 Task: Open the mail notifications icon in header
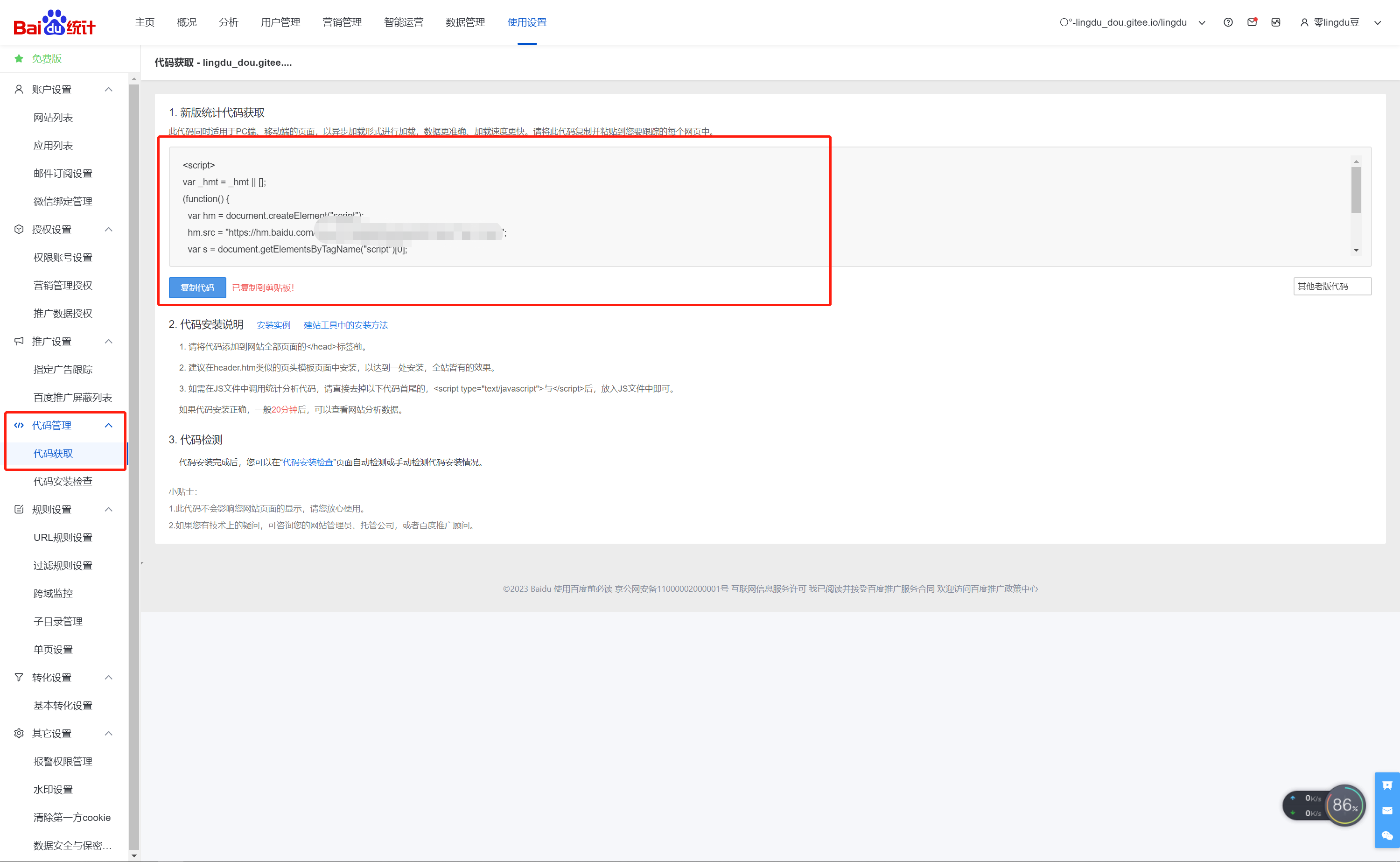1252,22
